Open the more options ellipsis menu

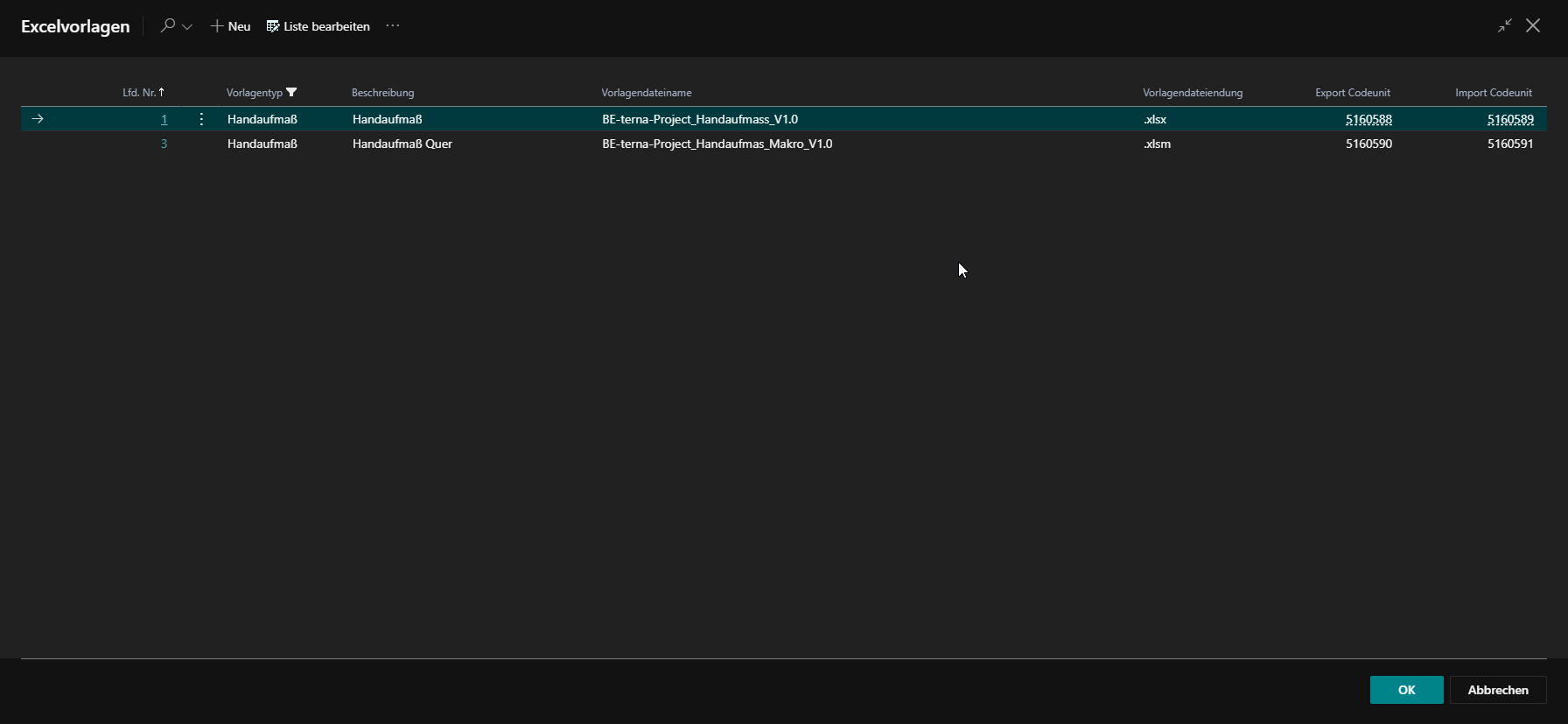point(393,26)
